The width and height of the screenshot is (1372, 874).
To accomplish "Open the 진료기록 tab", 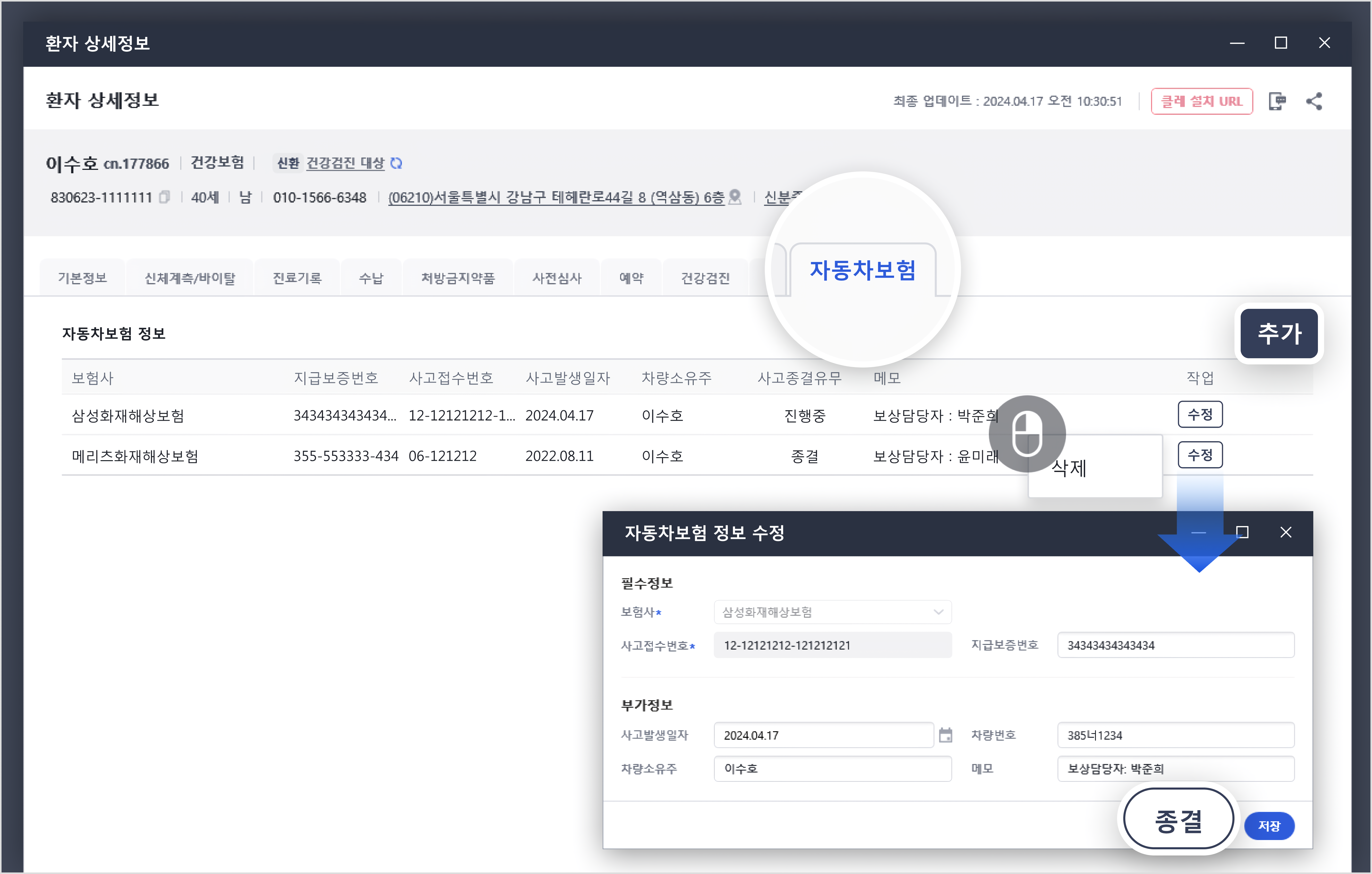I will 297,278.
